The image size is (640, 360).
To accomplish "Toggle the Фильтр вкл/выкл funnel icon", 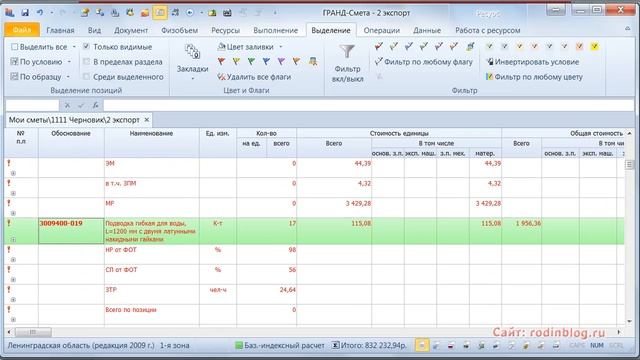I will click(x=347, y=51).
